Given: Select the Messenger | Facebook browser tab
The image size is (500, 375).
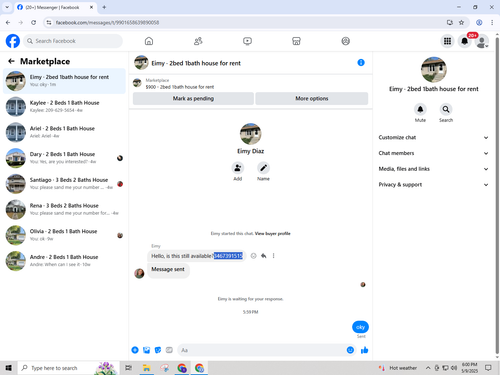Looking at the screenshot, I should (52, 7).
